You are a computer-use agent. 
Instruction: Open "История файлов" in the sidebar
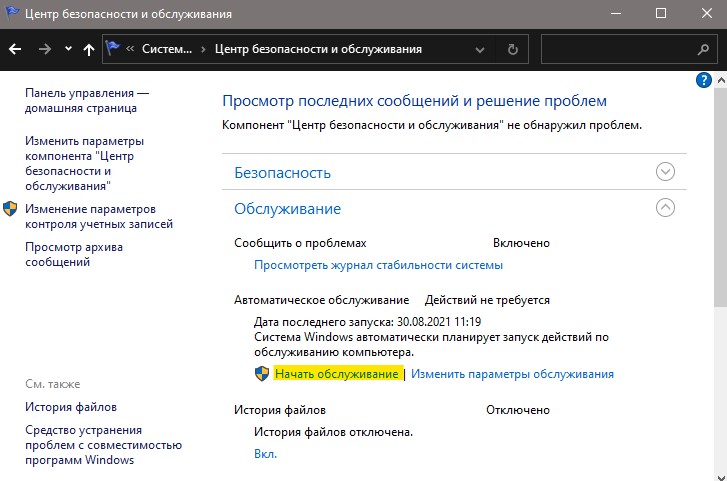click(71, 407)
